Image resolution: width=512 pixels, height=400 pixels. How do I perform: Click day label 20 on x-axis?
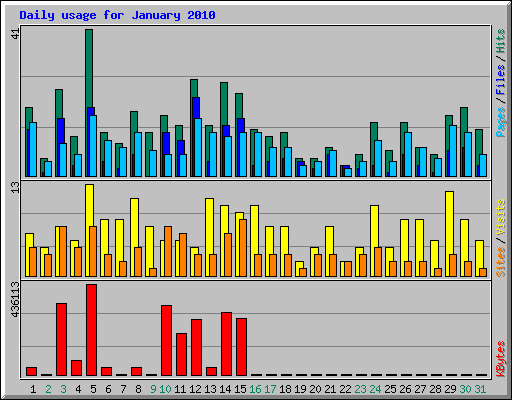tap(315, 389)
